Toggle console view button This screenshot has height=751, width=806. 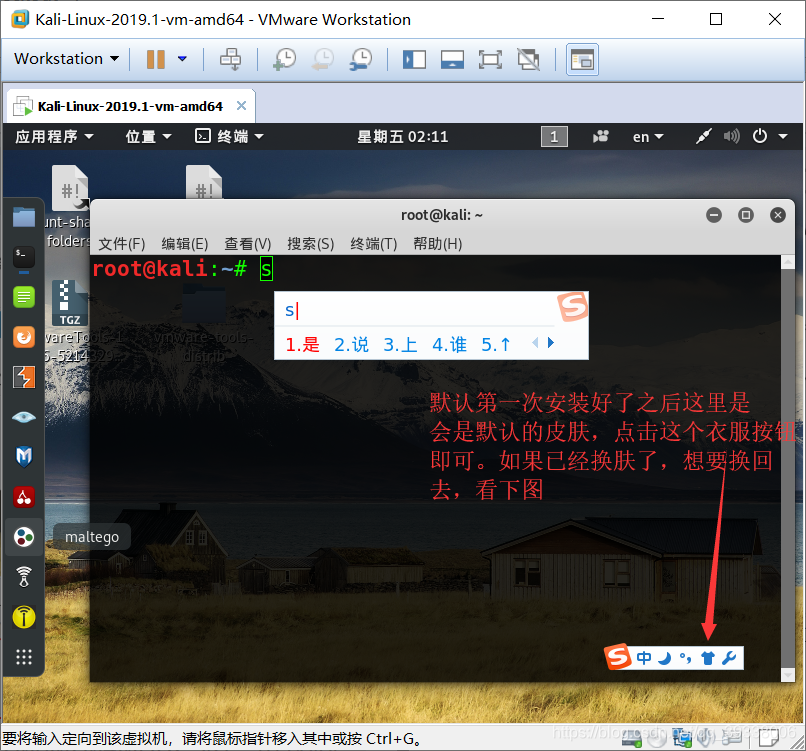tap(582, 60)
